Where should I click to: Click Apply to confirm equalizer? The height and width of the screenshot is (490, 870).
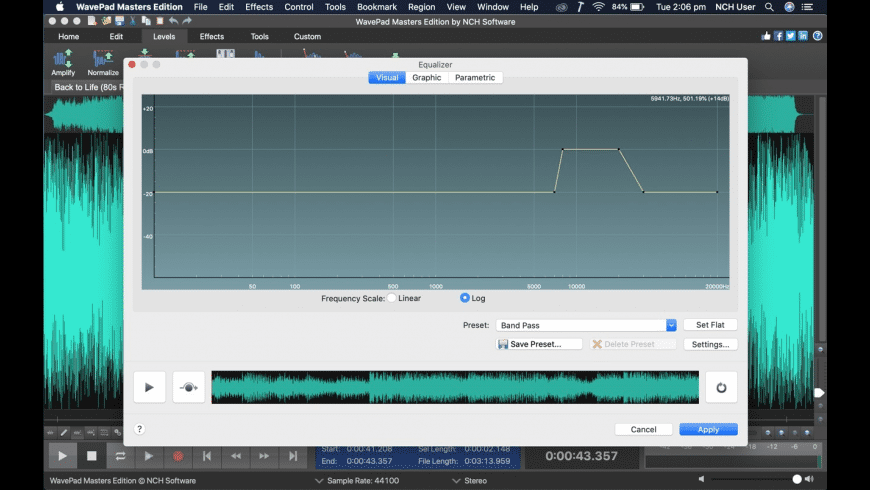(x=708, y=429)
